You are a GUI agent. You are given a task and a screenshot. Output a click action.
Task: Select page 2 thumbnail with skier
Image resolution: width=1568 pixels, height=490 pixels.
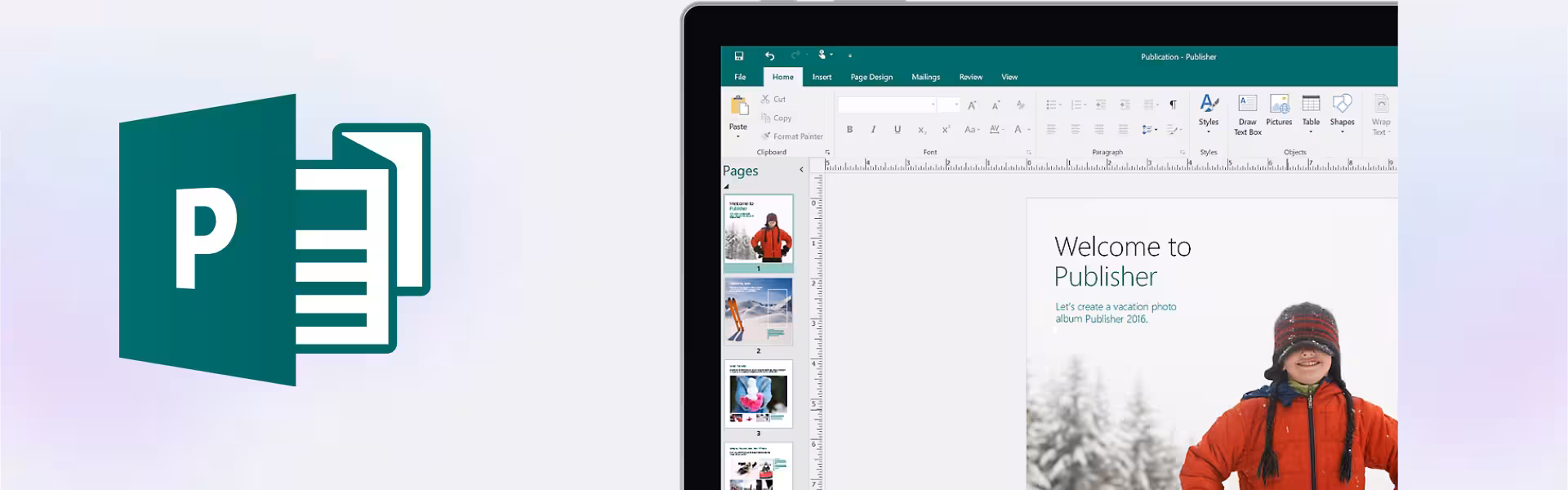coord(758,311)
